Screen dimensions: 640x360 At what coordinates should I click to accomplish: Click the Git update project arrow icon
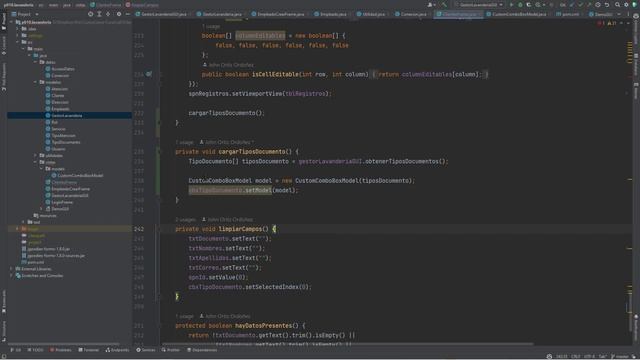(x=572, y=5)
